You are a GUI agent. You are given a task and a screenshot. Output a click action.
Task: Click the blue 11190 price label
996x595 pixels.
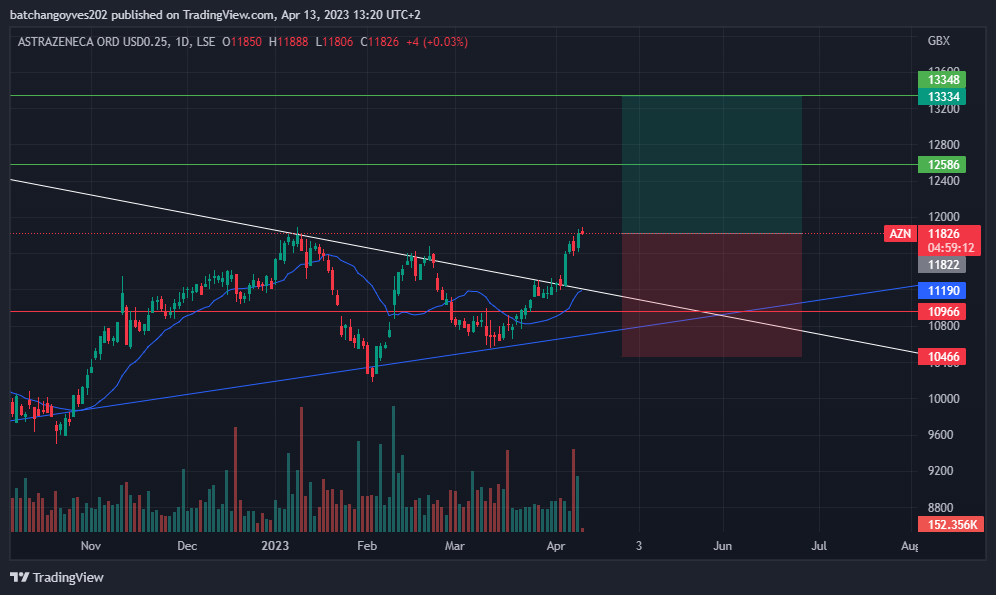pyautogui.click(x=942, y=291)
